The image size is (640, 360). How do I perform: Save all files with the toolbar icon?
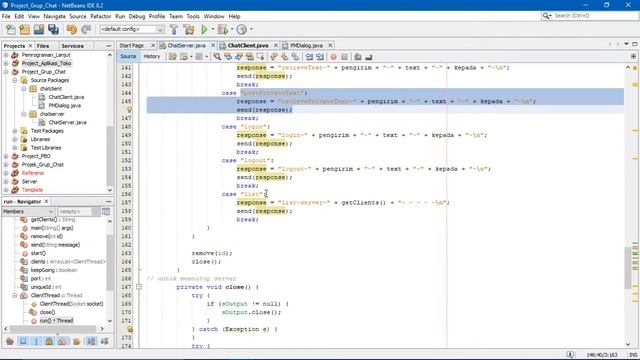(53, 29)
